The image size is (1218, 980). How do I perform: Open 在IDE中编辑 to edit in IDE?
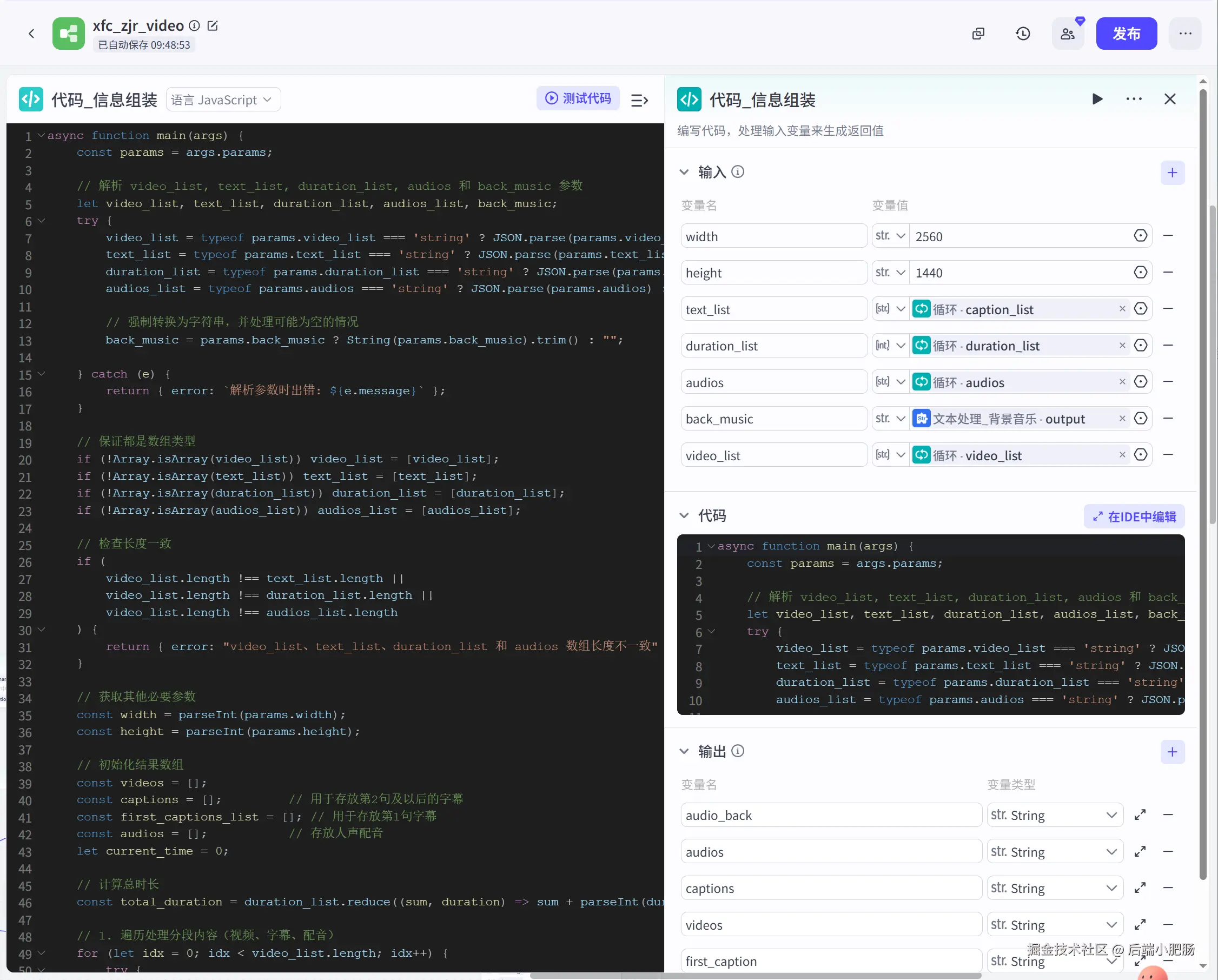[1133, 517]
